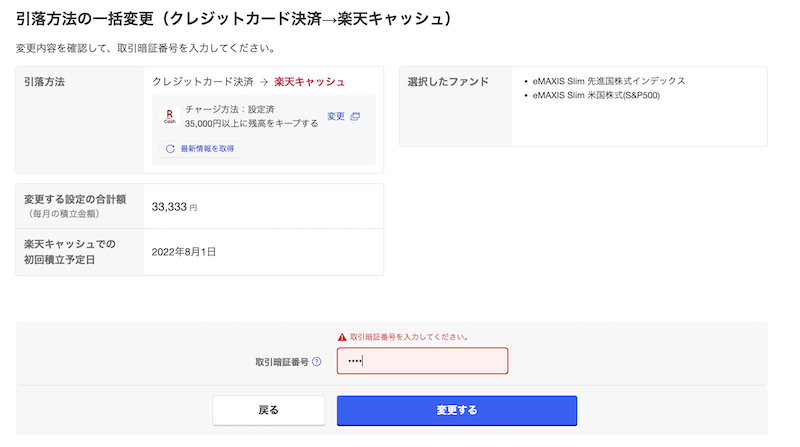Click the 戻る button

[269, 410]
